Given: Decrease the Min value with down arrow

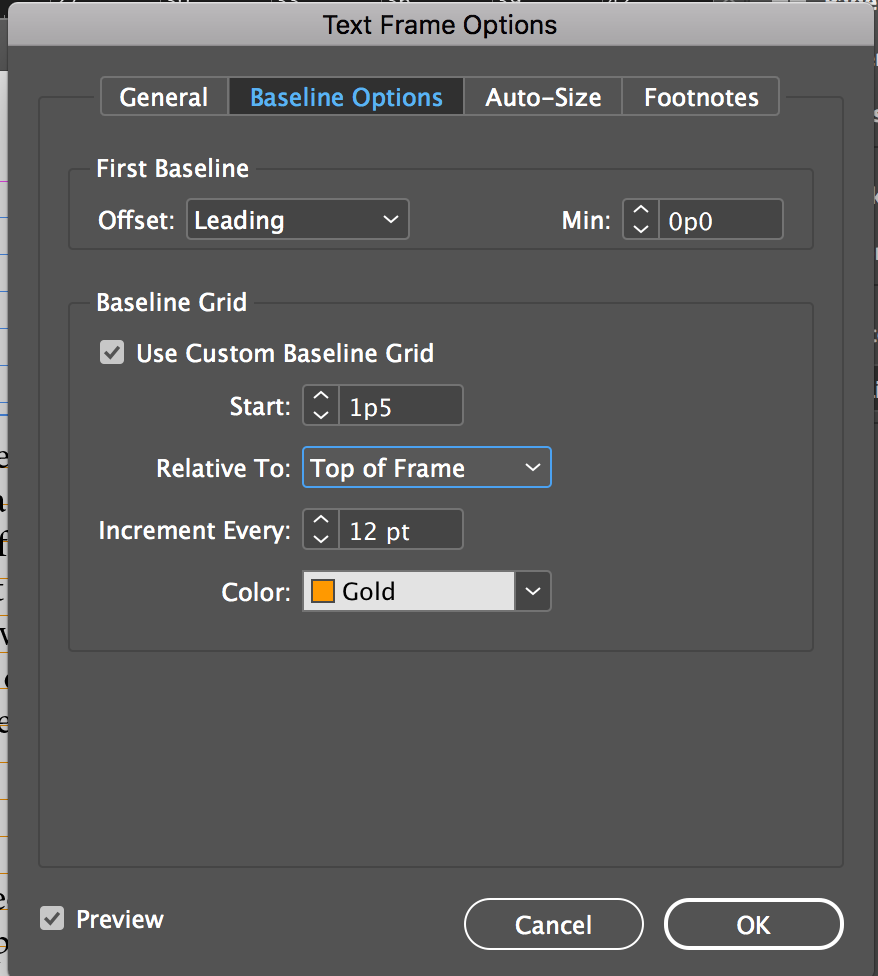Looking at the screenshot, I should pos(641,229).
